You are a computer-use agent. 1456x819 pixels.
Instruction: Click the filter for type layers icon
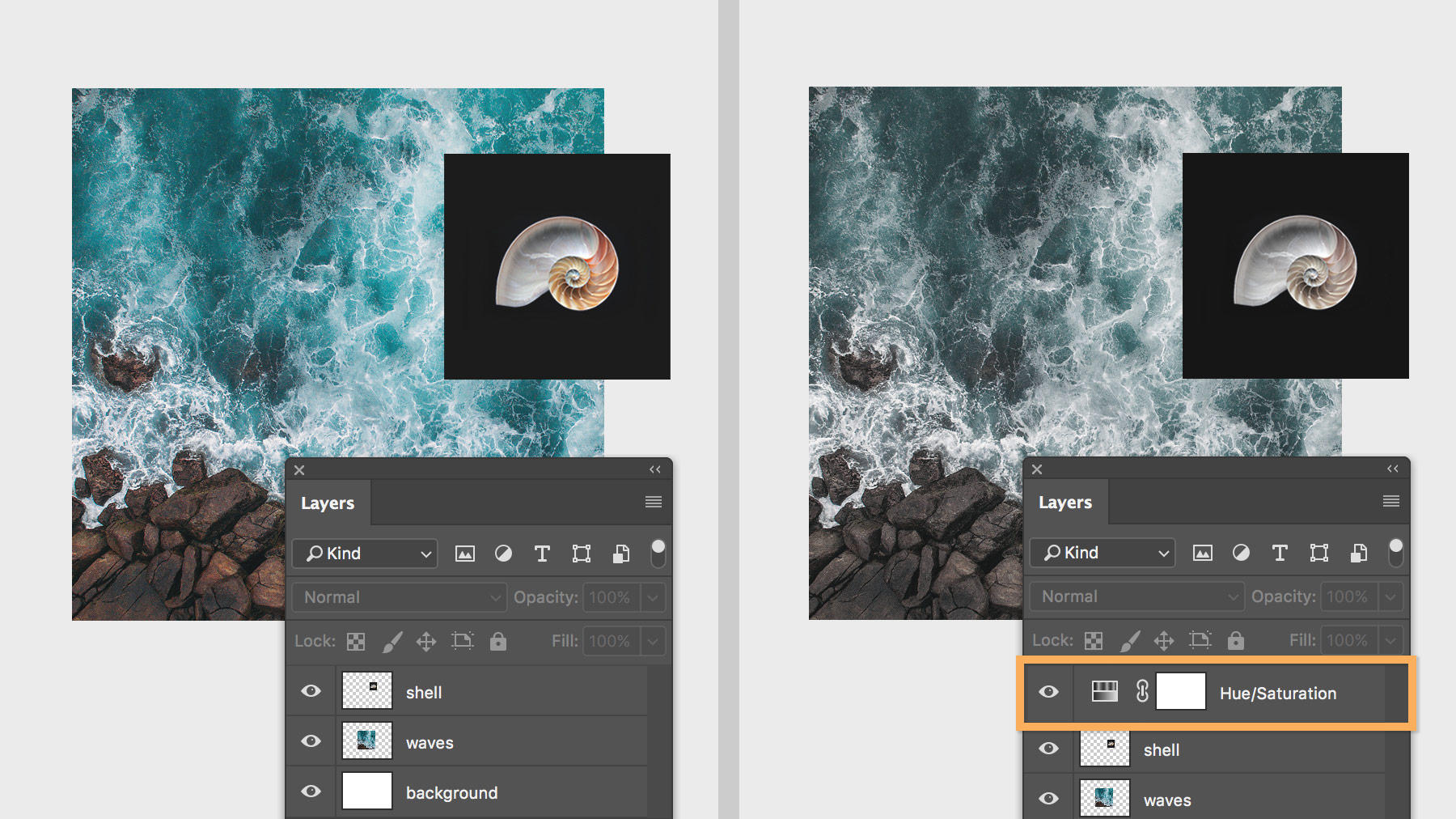[542, 554]
